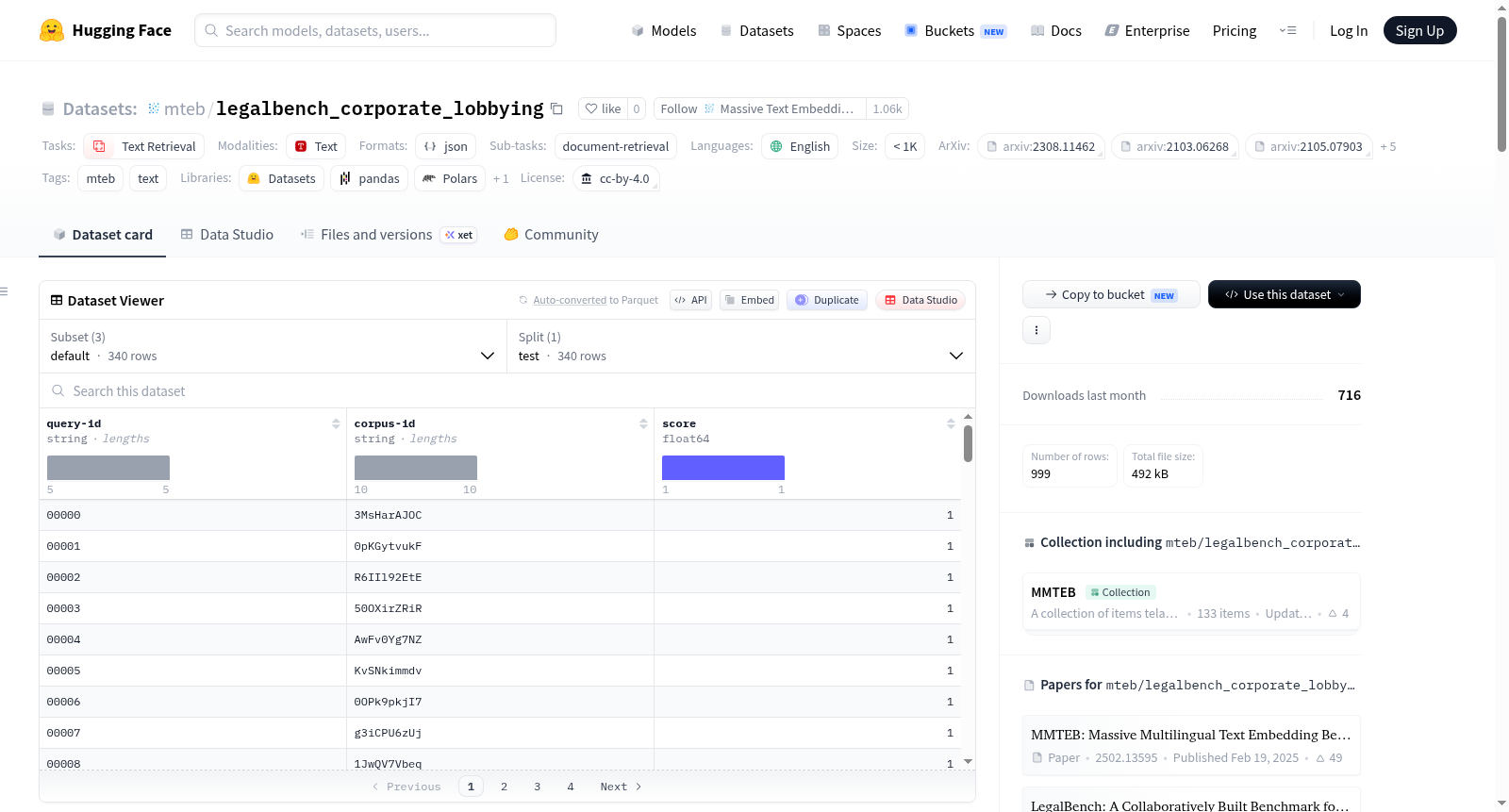
Task: Click Log In
Action: pos(1349,30)
